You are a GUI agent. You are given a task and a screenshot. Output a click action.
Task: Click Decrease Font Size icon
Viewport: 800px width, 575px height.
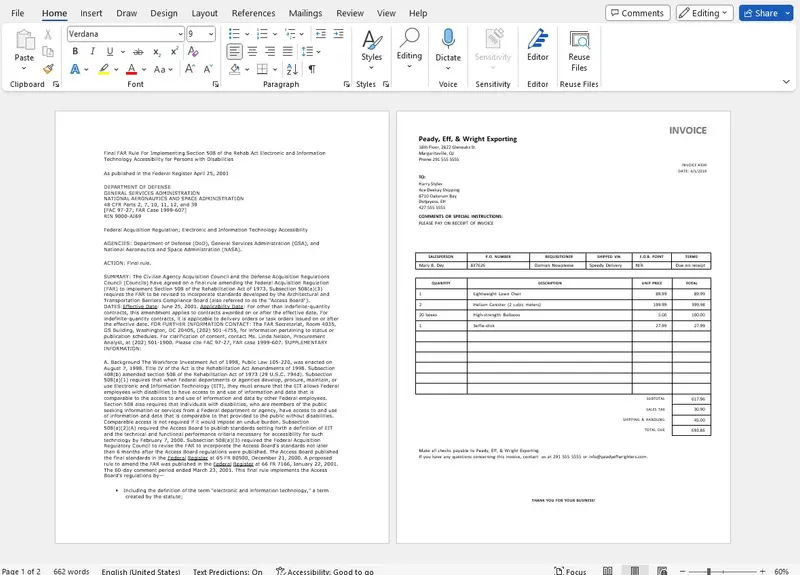click(x=208, y=69)
